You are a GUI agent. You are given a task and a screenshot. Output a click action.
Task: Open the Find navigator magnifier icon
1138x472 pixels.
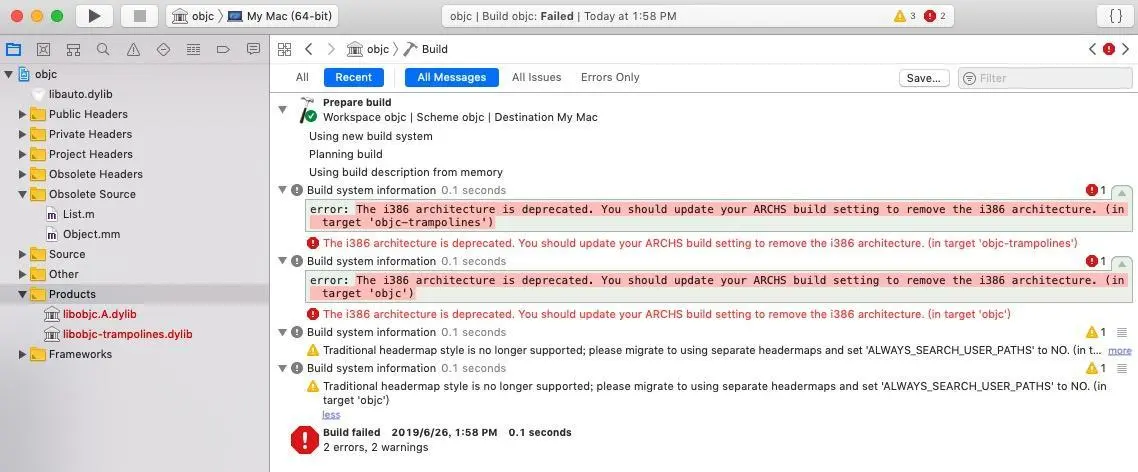coord(103,49)
